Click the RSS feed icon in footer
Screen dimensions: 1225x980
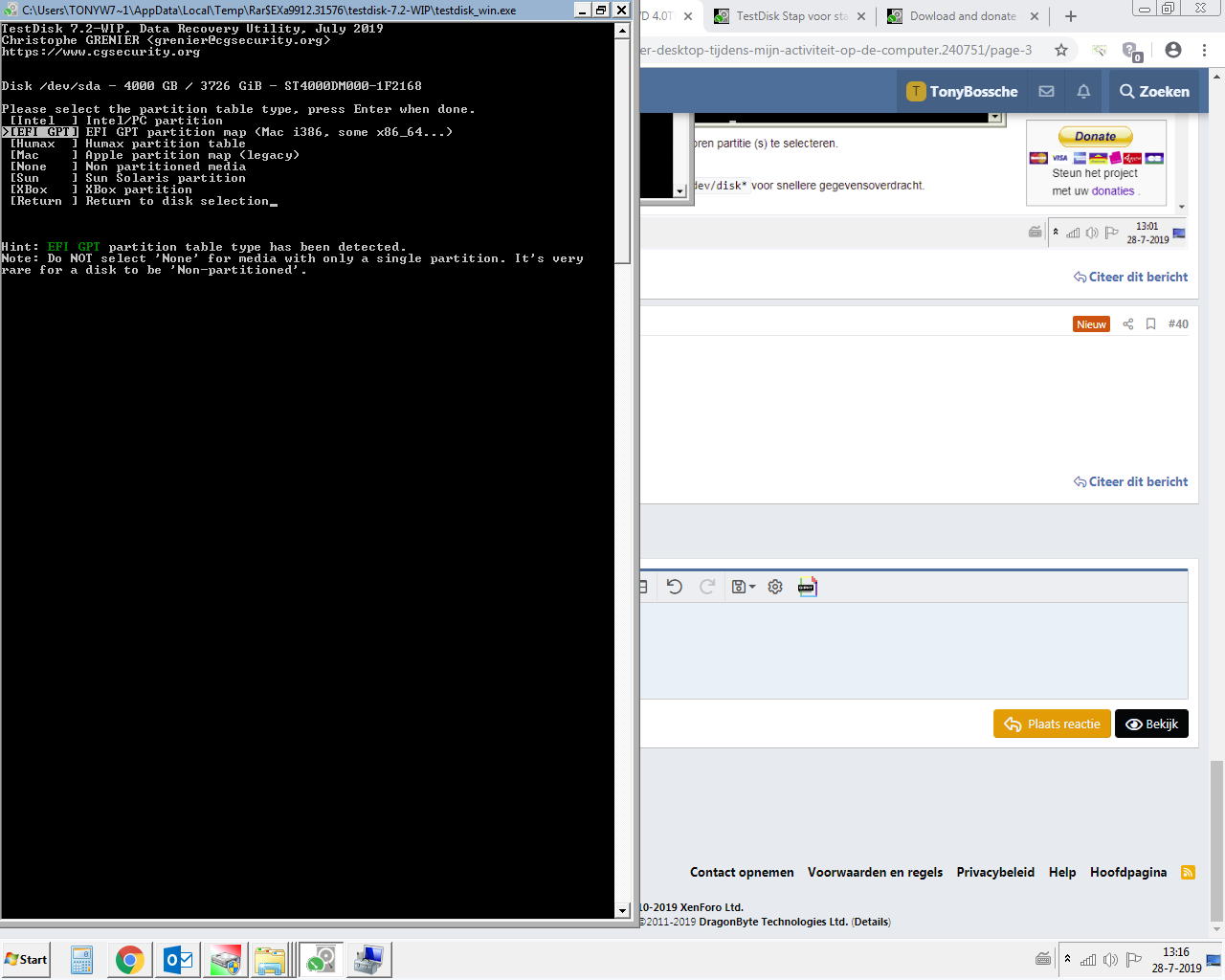tap(1188, 872)
